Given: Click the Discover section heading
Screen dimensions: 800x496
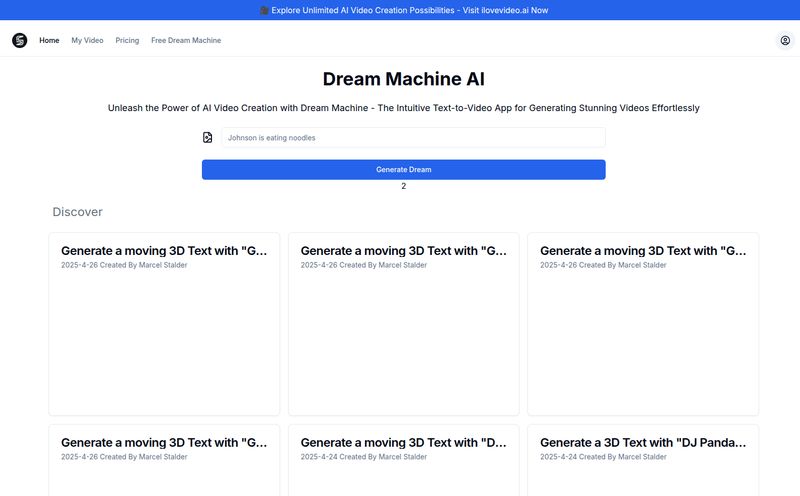Looking at the screenshot, I should click(78, 212).
